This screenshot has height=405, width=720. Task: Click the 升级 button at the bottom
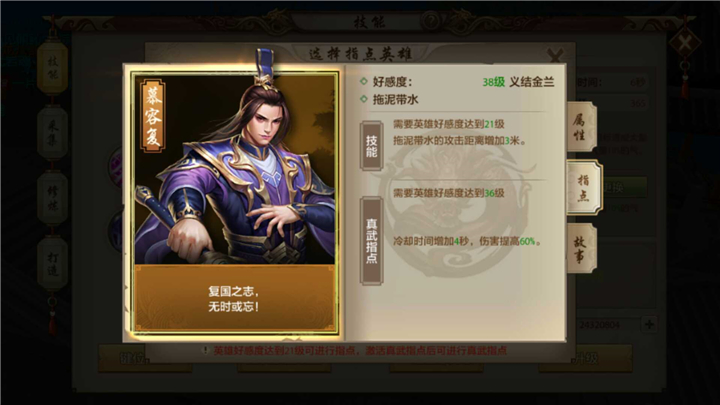(588, 358)
